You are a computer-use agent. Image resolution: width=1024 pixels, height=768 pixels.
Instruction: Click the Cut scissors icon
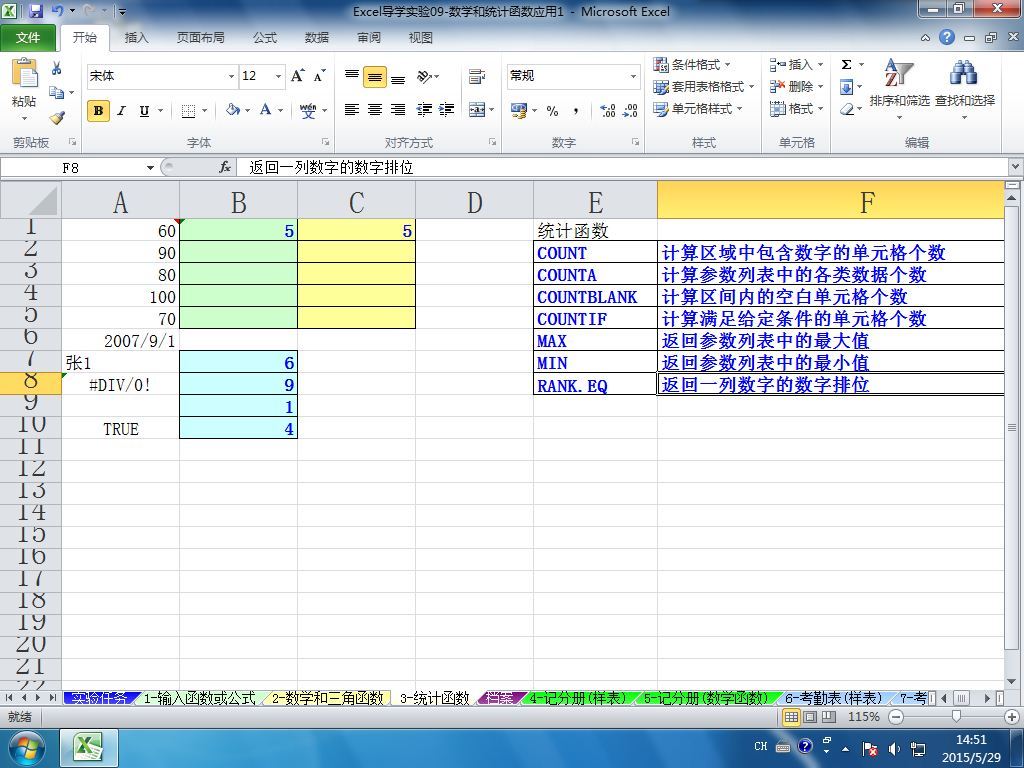tap(57, 68)
